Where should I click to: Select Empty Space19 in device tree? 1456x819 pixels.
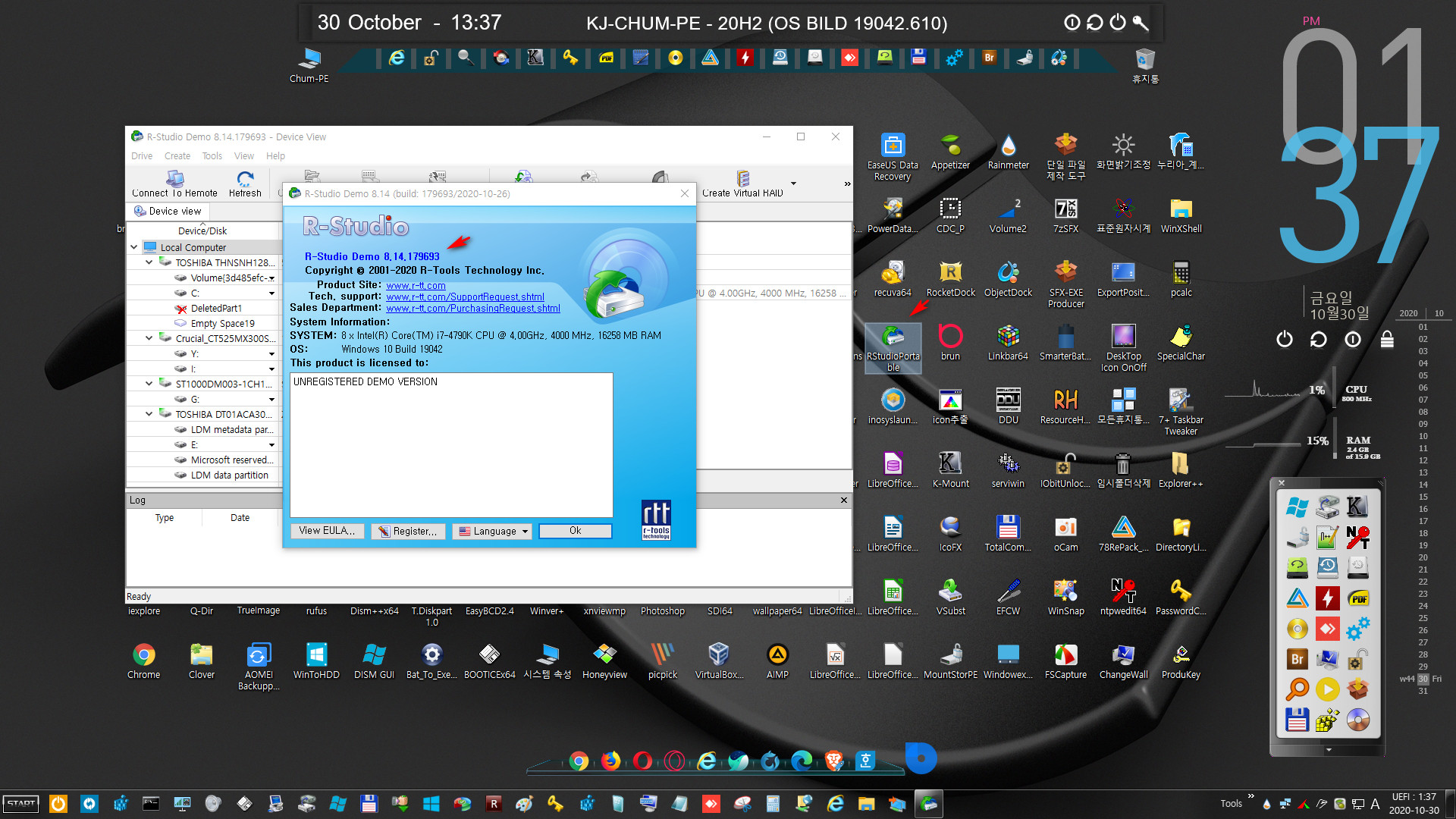(223, 324)
